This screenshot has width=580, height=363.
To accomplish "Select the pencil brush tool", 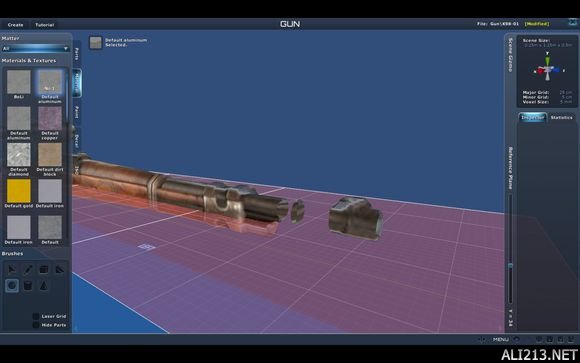I will tap(28, 269).
